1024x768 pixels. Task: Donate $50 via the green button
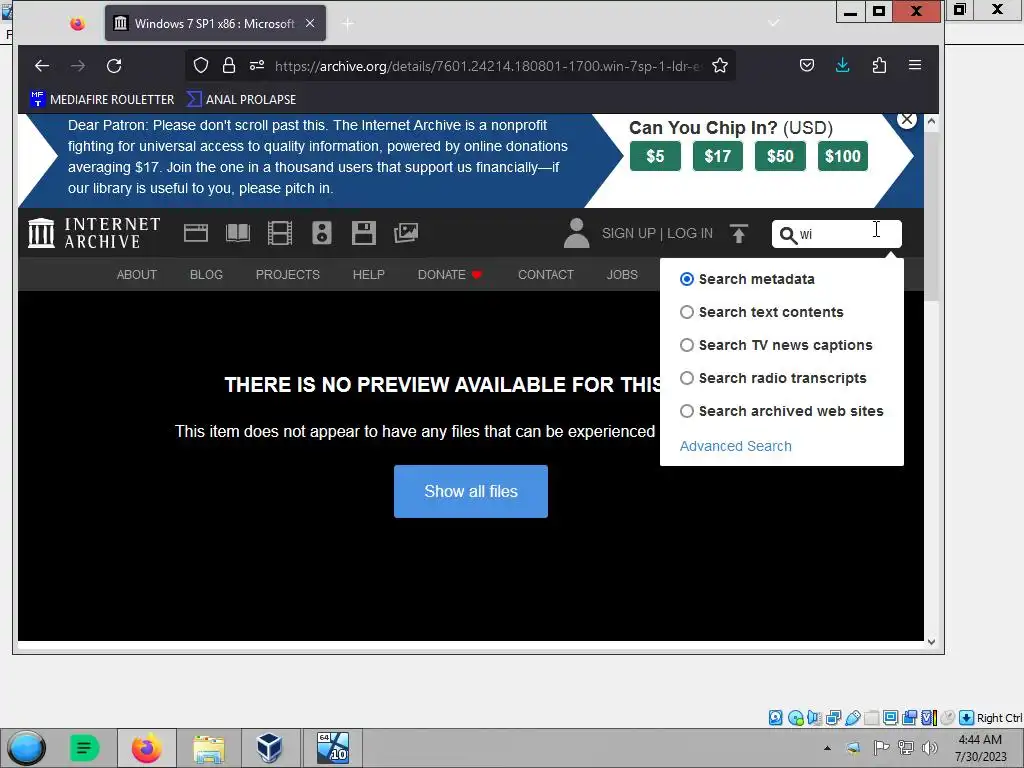pyautogui.click(x=780, y=156)
